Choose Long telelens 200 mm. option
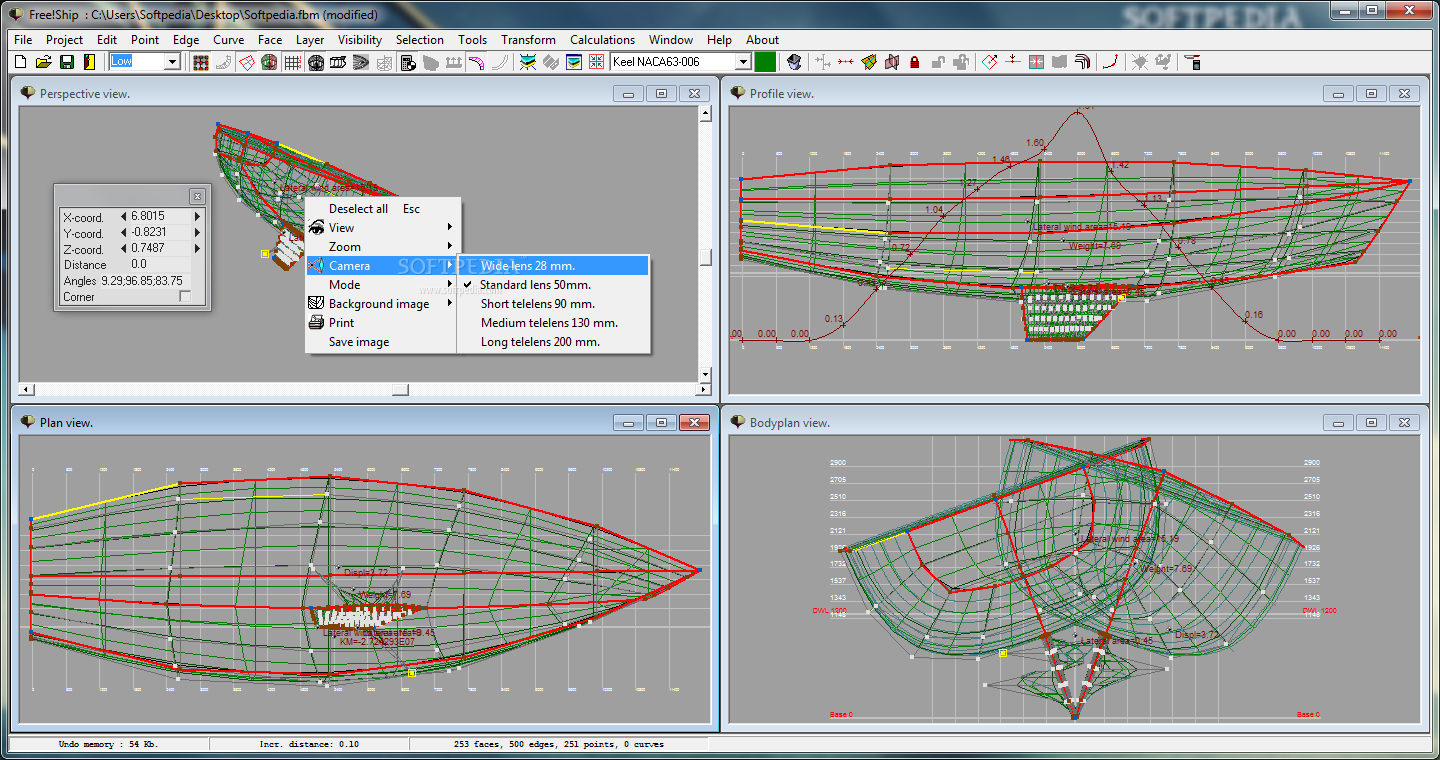 click(553, 342)
